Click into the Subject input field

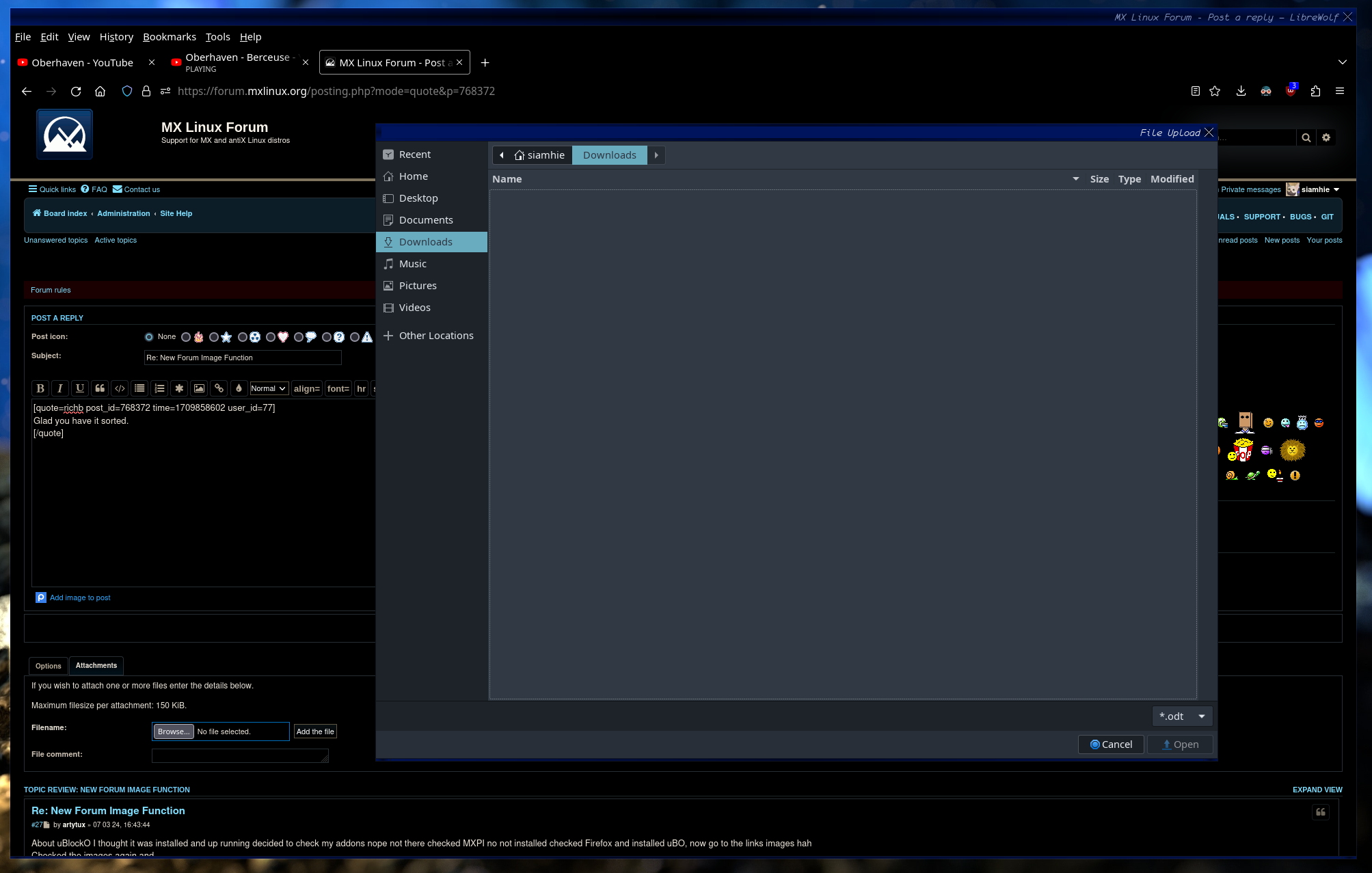point(243,358)
